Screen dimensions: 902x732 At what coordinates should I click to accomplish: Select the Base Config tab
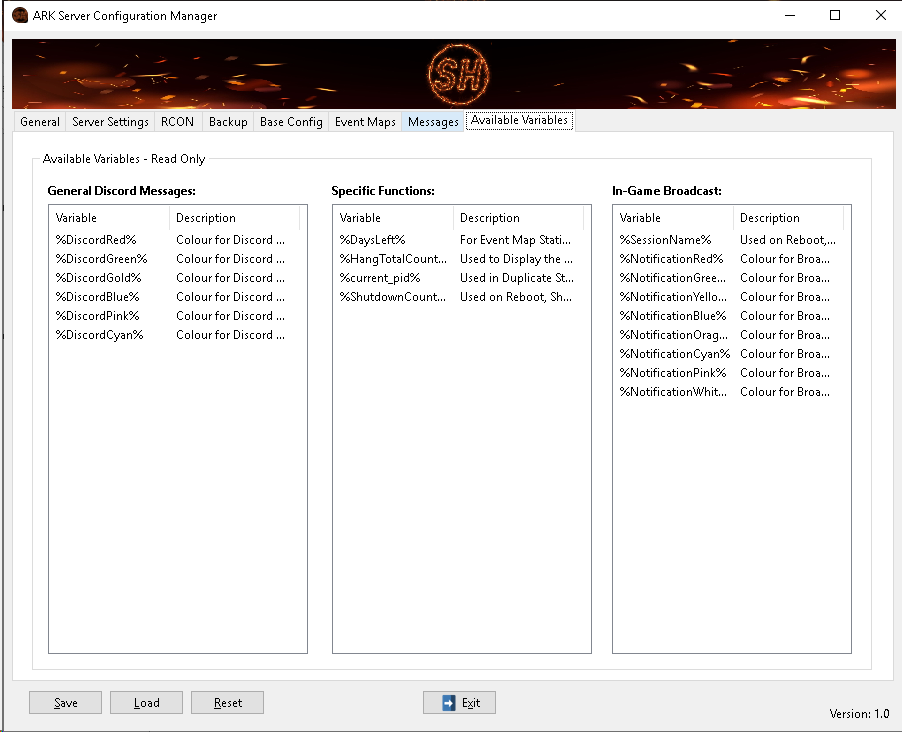pyautogui.click(x=291, y=122)
